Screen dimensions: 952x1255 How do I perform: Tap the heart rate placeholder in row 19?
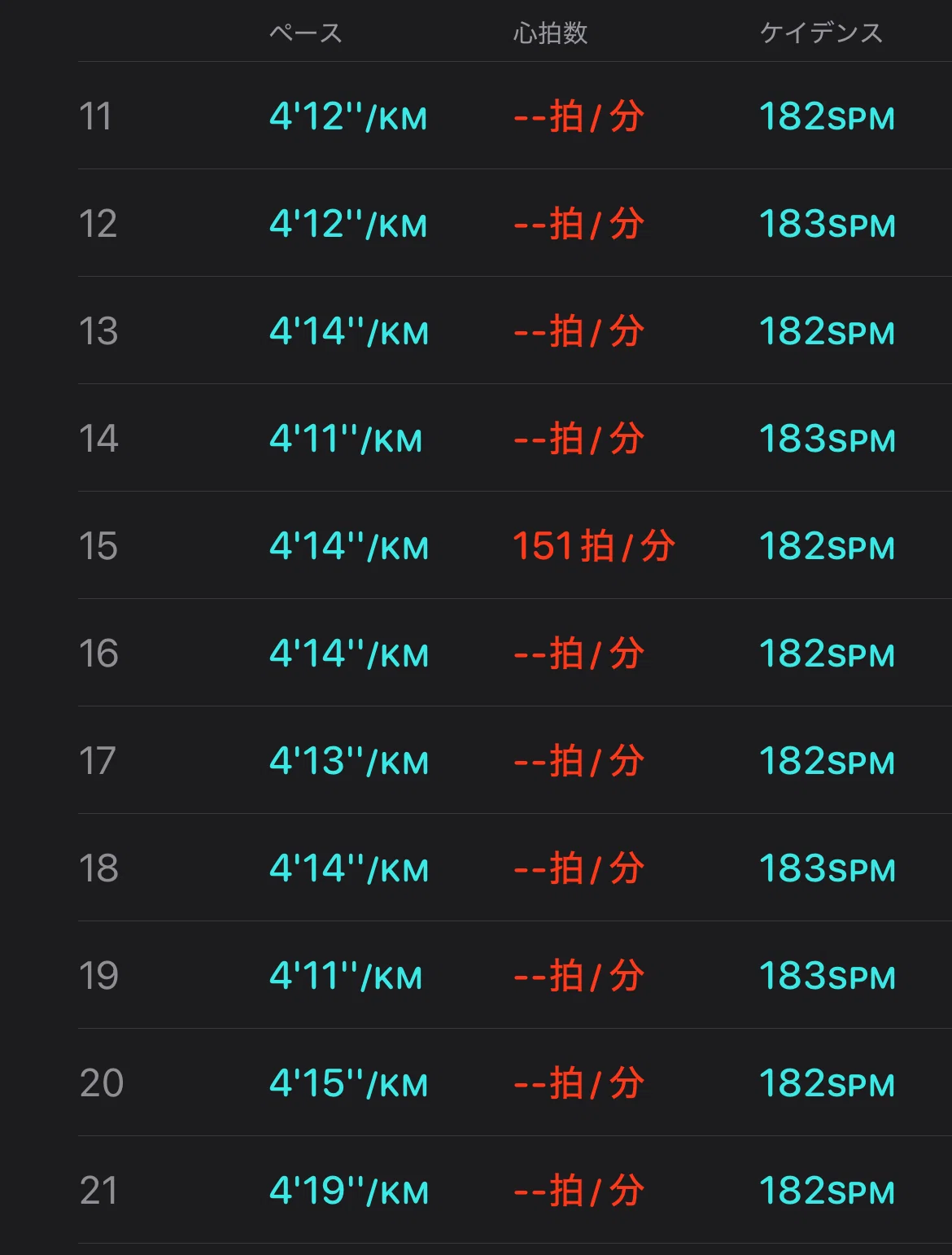579,976
